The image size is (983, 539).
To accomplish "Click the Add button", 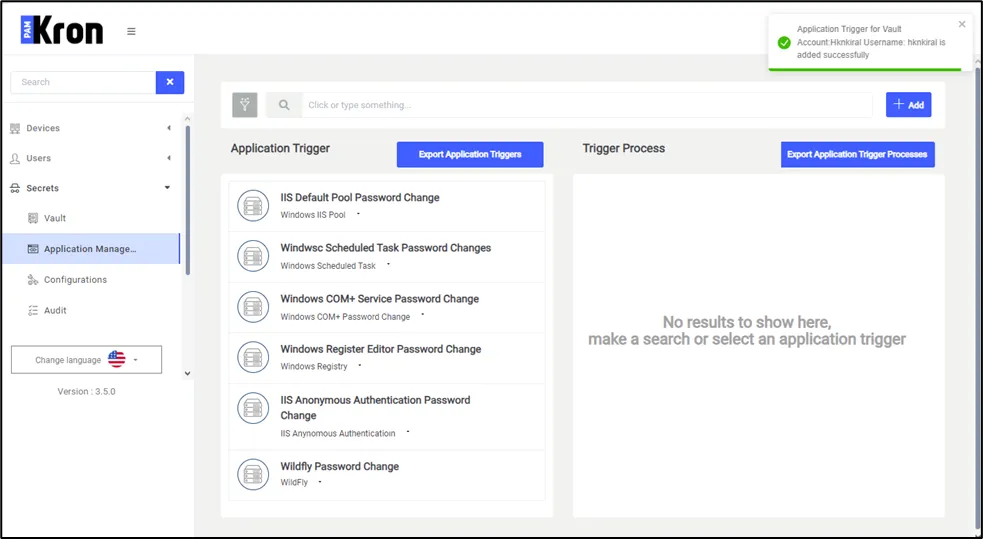I will pyautogui.click(x=908, y=105).
